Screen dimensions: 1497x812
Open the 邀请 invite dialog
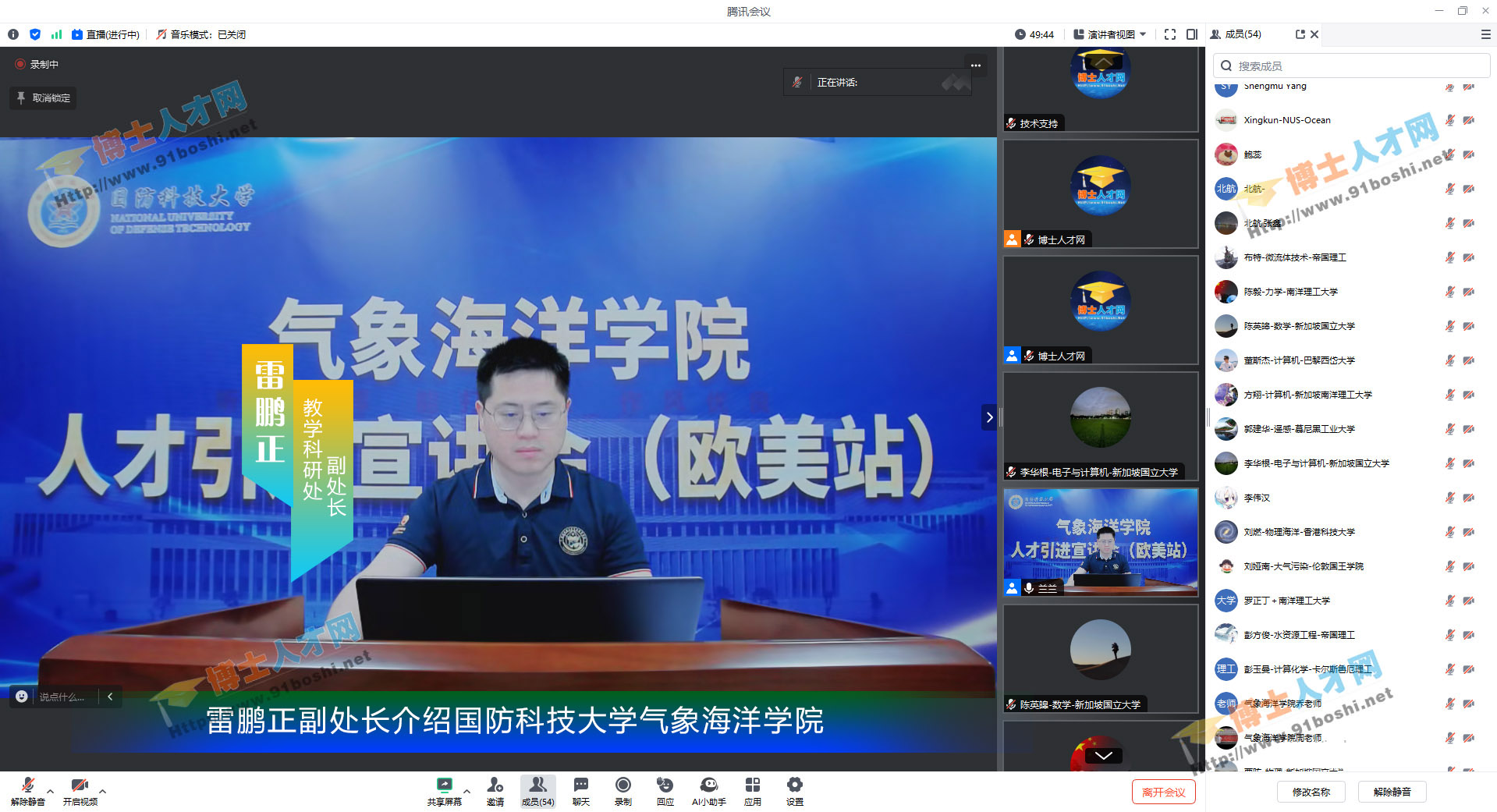coord(495,790)
